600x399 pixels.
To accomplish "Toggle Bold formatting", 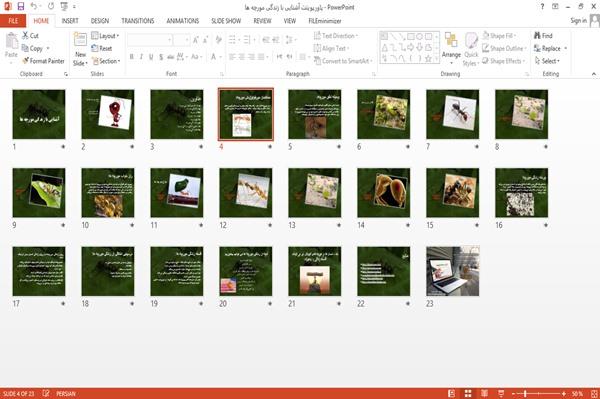I will (131, 57).
